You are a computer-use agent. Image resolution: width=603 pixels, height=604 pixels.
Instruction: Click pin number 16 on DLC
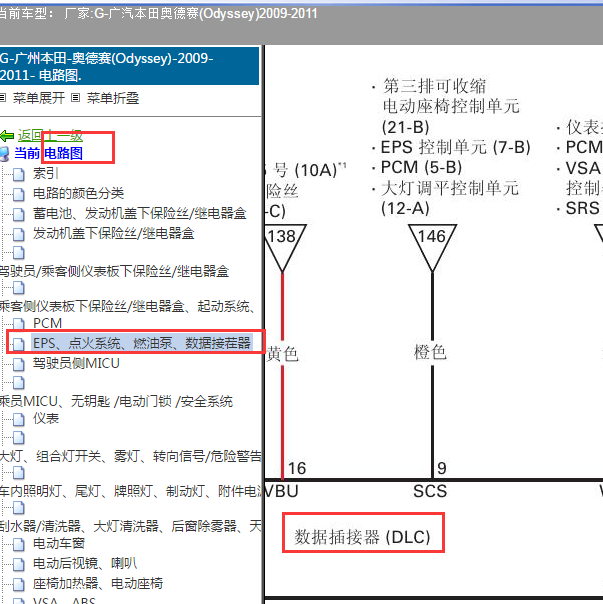[x=297, y=468]
